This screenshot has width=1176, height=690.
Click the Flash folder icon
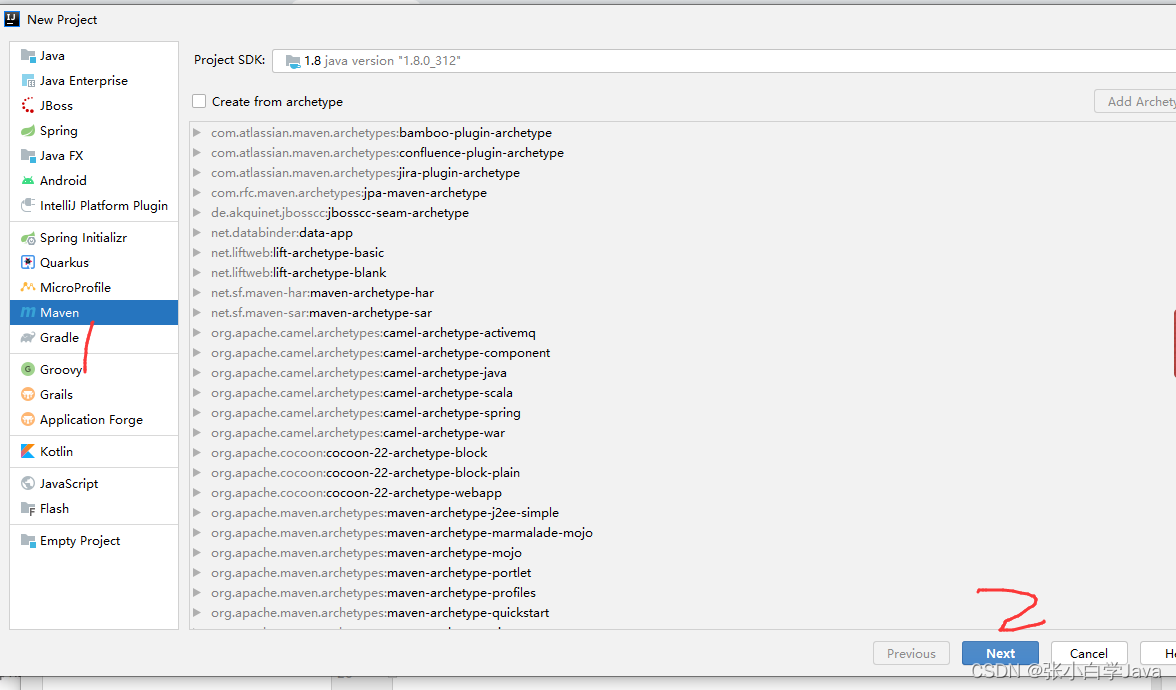click(x=28, y=508)
